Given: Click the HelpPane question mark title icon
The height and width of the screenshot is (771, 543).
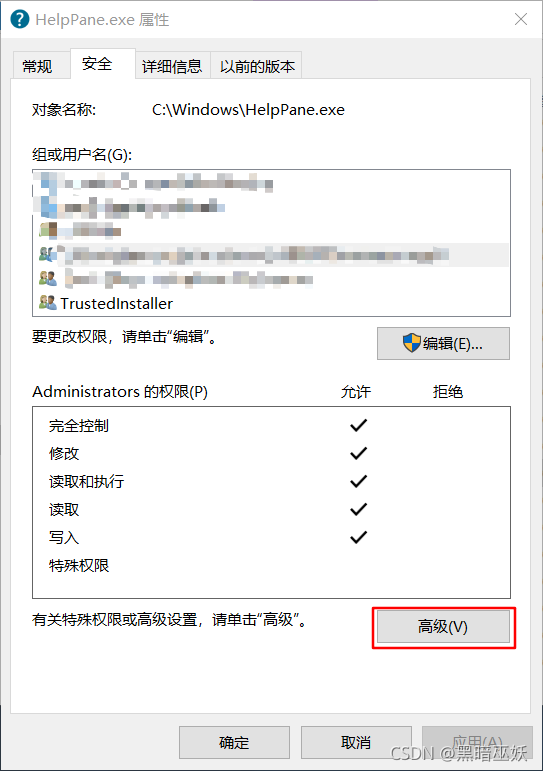Looking at the screenshot, I should point(20,19).
